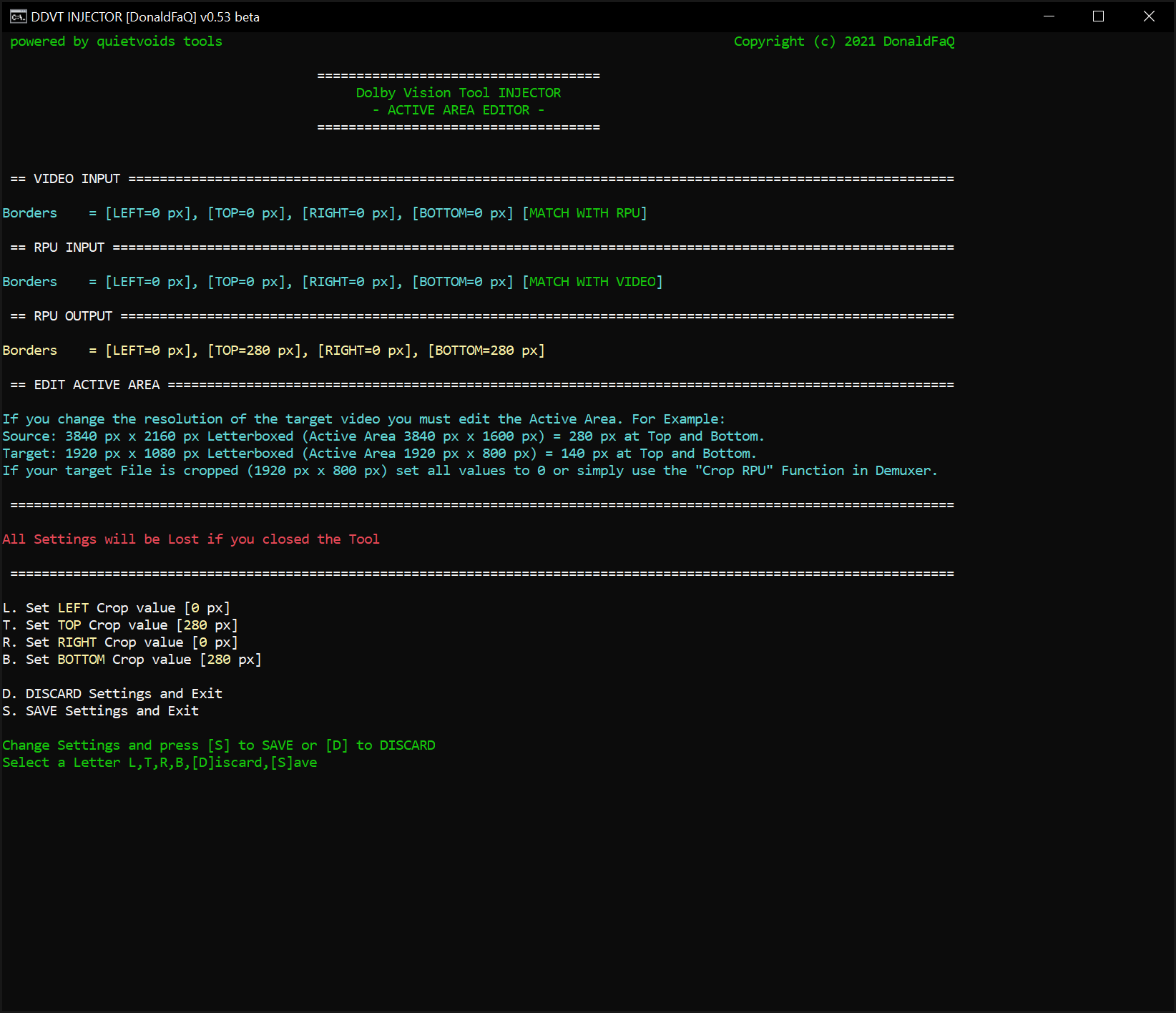
Task: Click the '- ACTIVE AREA EDITOR -' subtitle
Action: tap(459, 110)
